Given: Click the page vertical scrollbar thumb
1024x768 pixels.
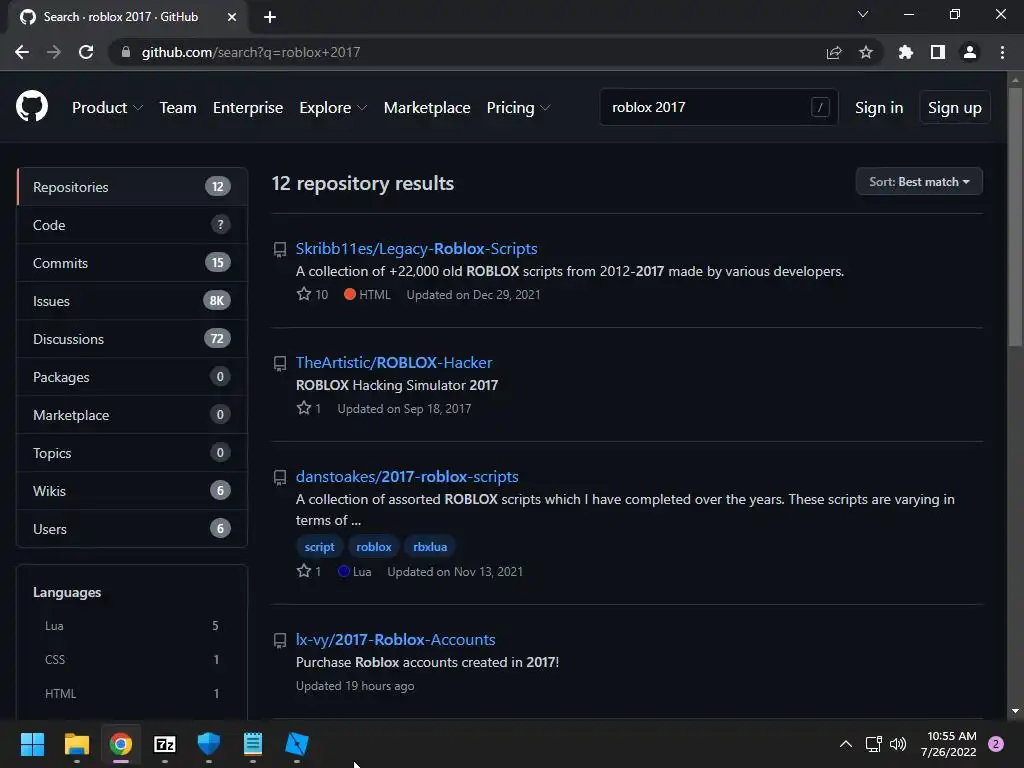Looking at the screenshot, I should [1015, 216].
